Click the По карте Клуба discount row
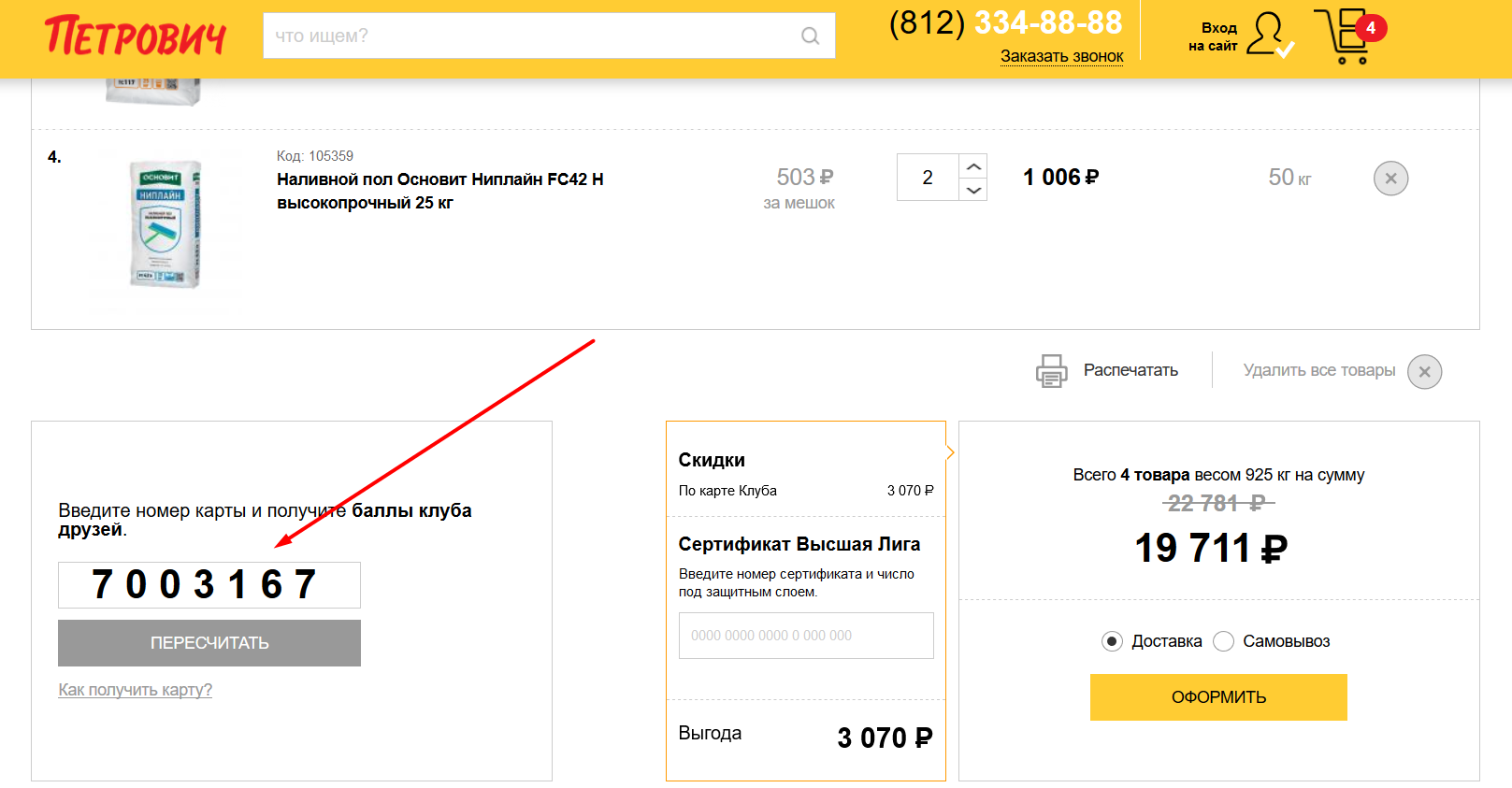The image size is (1512, 788). click(806, 491)
